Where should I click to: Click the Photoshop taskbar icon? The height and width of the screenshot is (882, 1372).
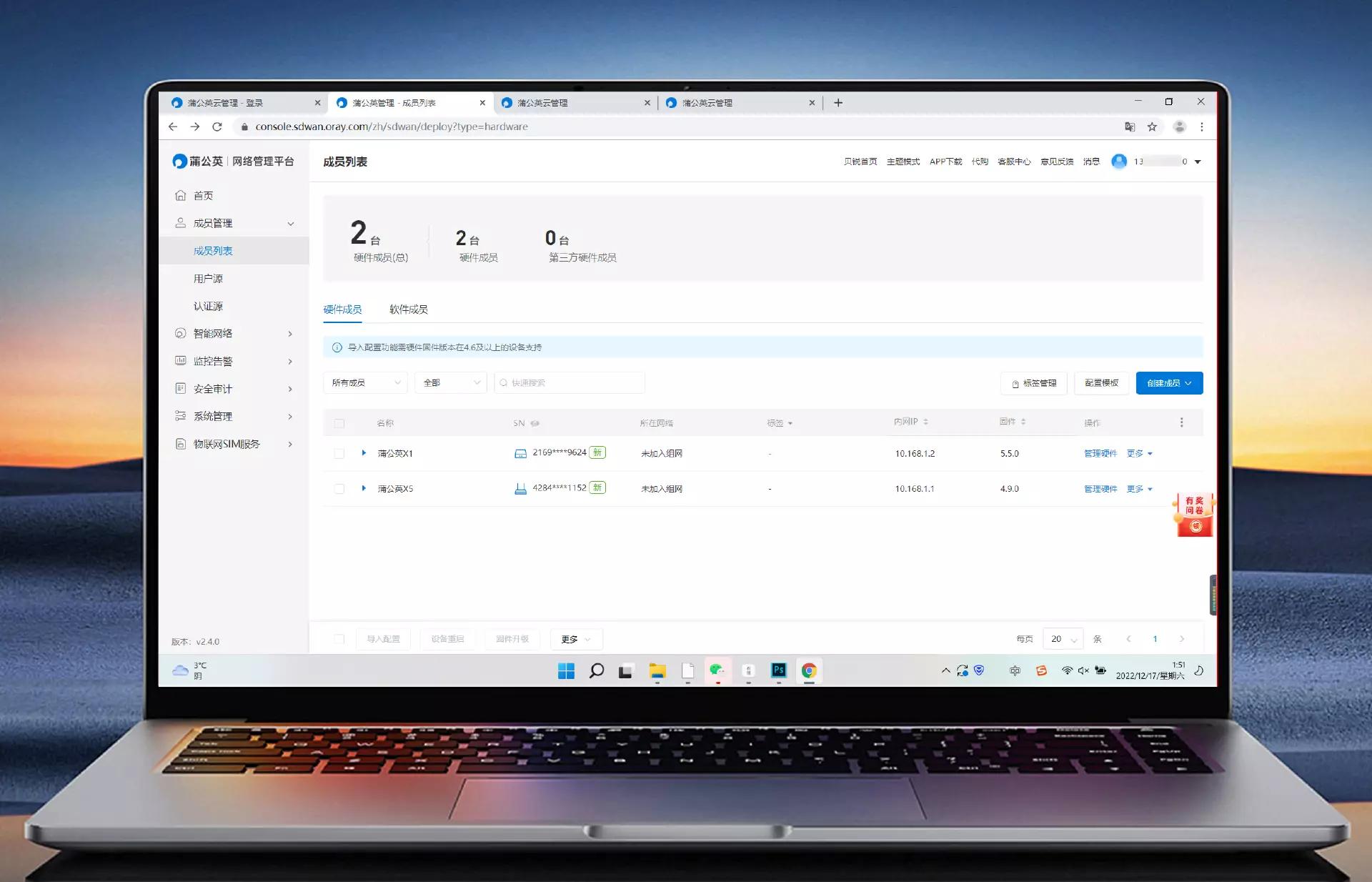[778, 670]
